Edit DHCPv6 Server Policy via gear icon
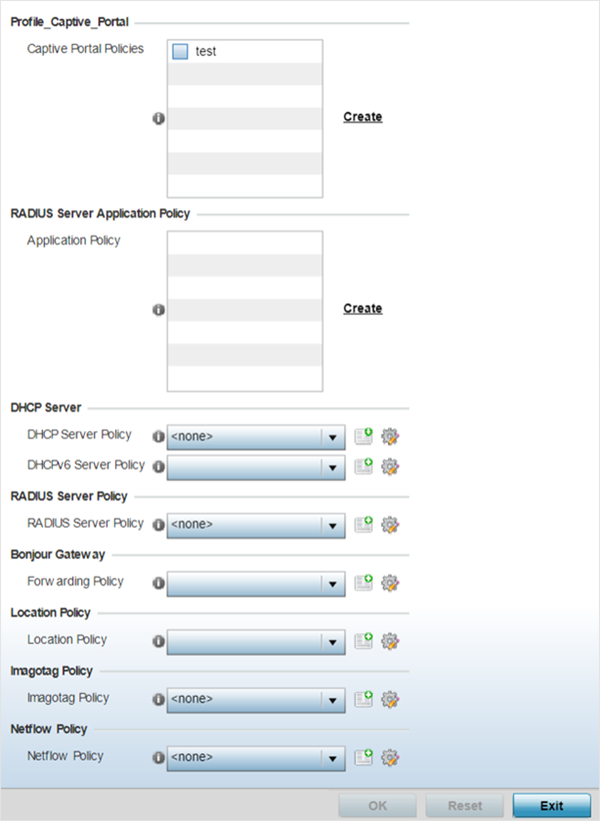The width and height of the screenshot is (600, 821). (x=390, y=467)
